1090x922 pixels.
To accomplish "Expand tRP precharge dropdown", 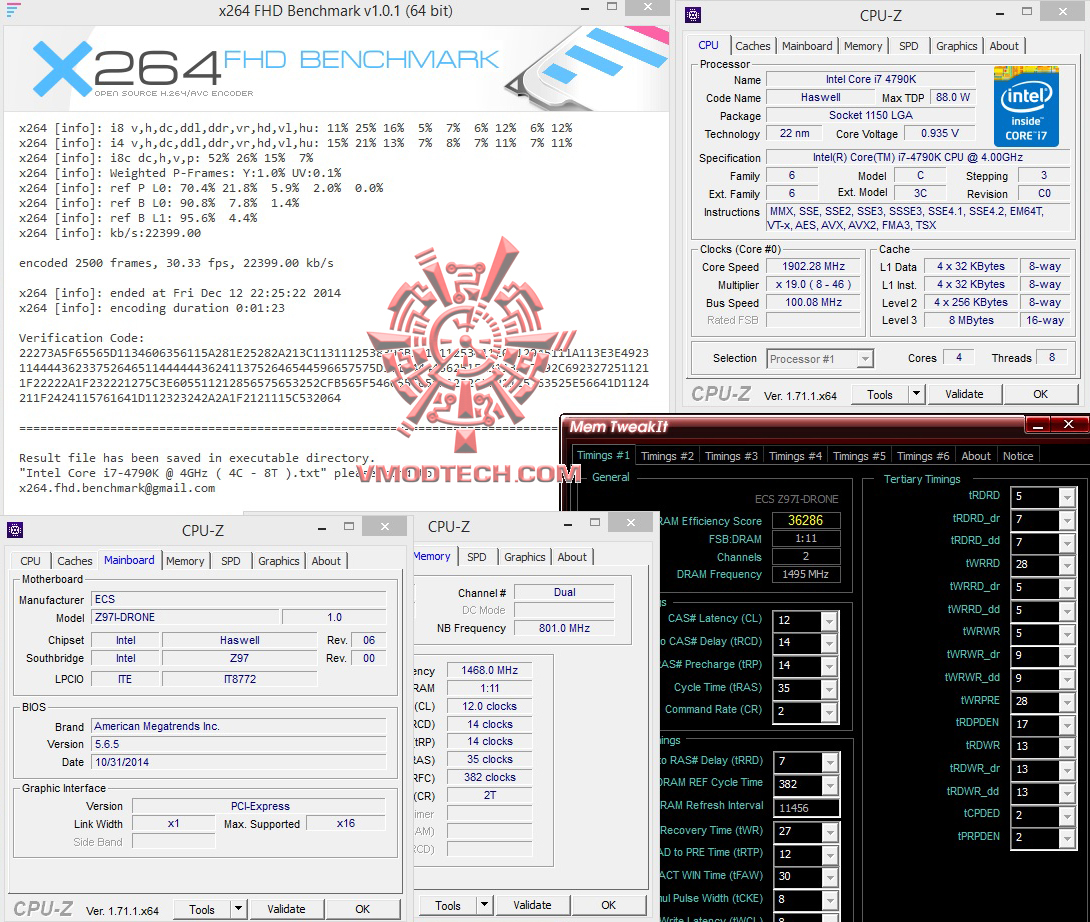I will tap(829, 665).
